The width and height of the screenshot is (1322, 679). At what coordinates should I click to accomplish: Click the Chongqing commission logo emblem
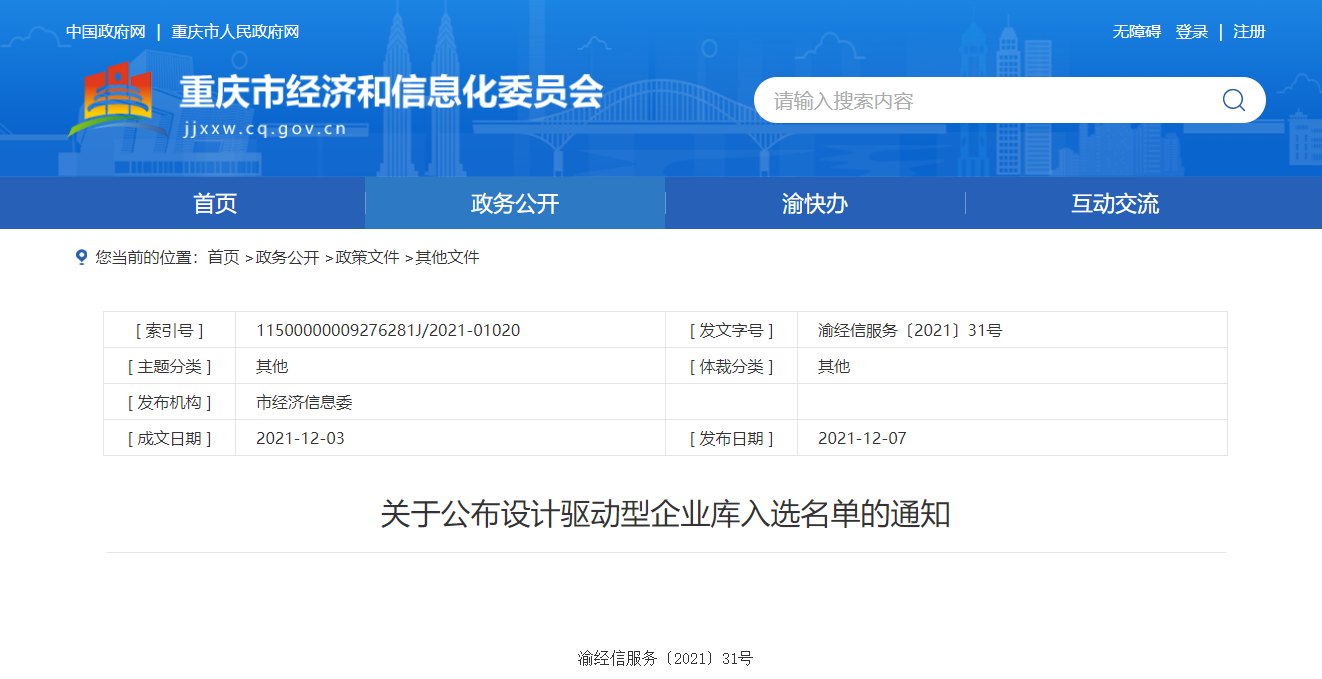(x=117, y=100)
